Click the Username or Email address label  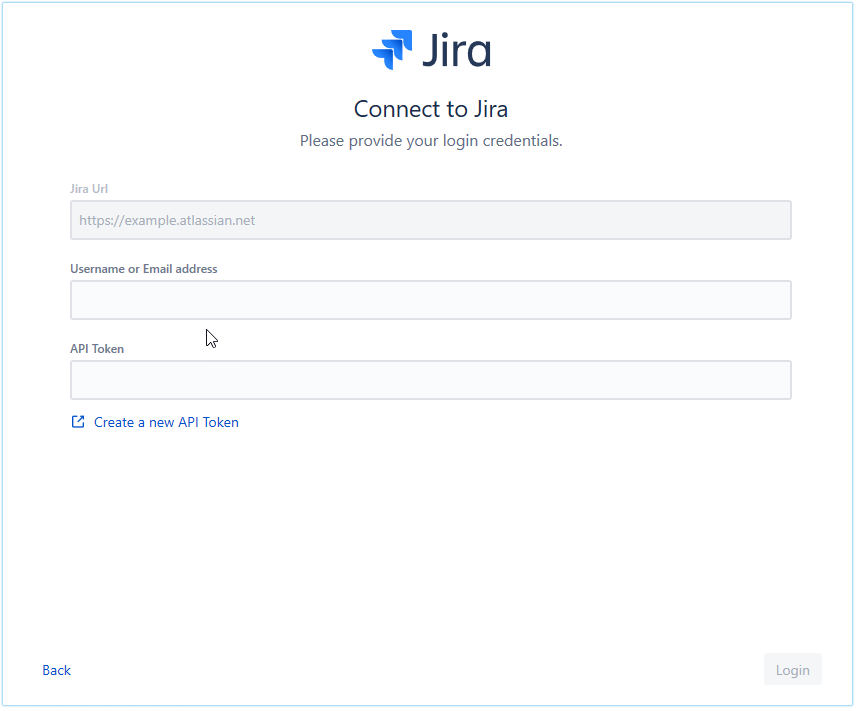point(143,268)
